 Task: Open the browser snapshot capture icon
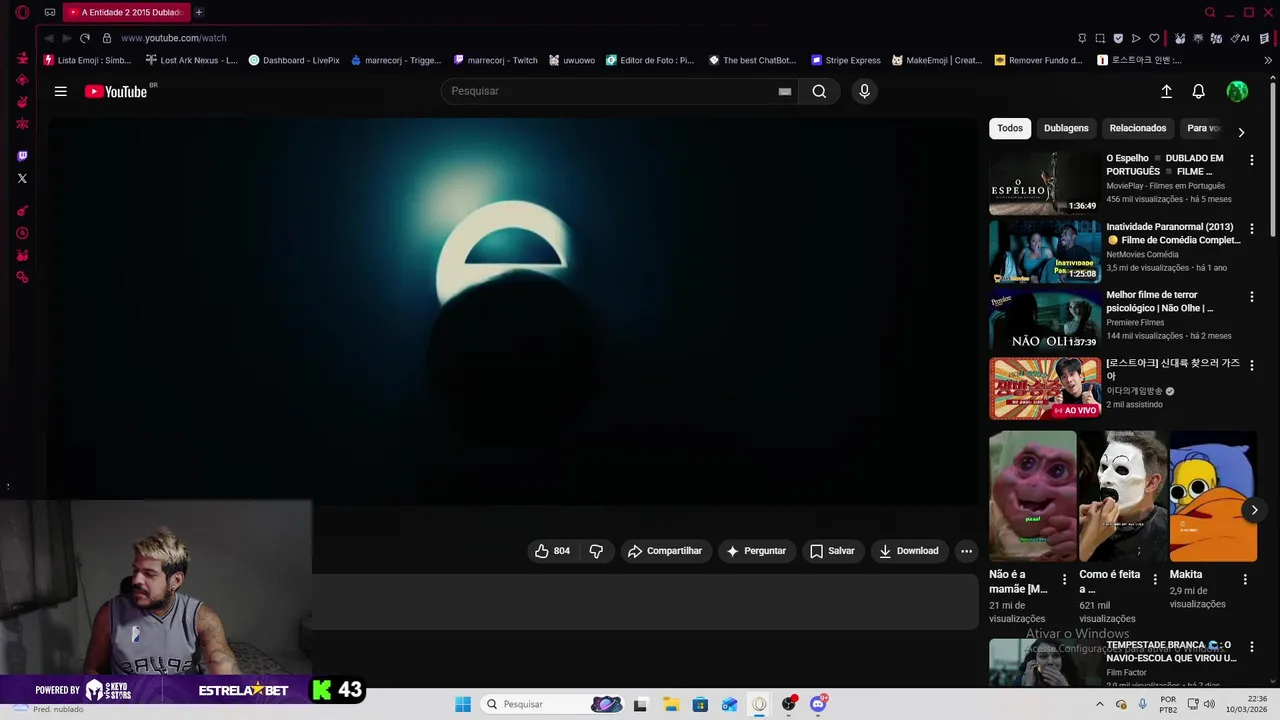pyautogui.click(x=1100, y=38)
